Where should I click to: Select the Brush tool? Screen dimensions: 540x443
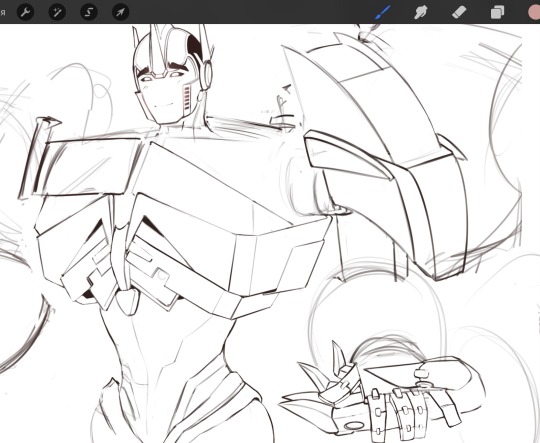point(382,13)
